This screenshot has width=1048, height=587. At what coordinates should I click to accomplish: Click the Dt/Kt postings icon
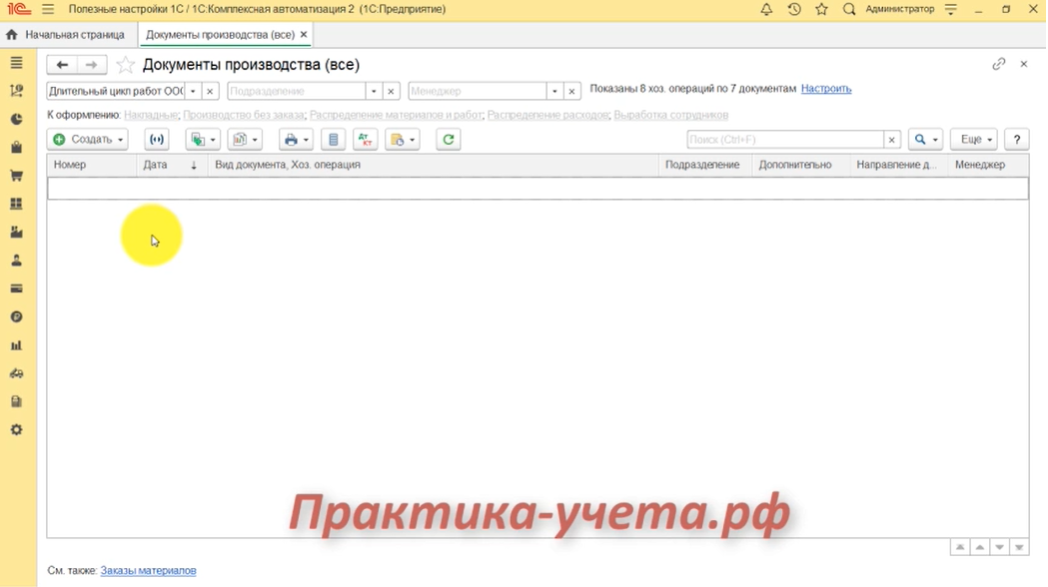click(365, 140)
